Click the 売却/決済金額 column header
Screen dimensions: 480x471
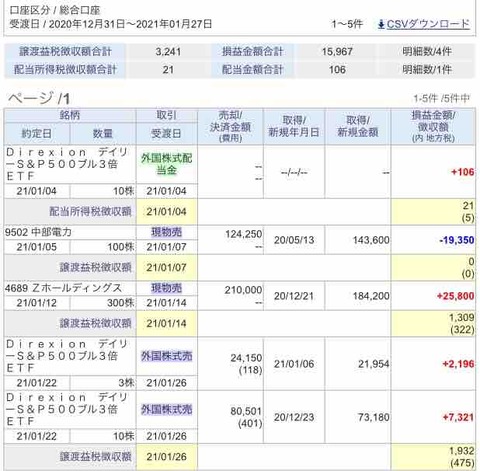pyautogui.click(x=230, y=127)
